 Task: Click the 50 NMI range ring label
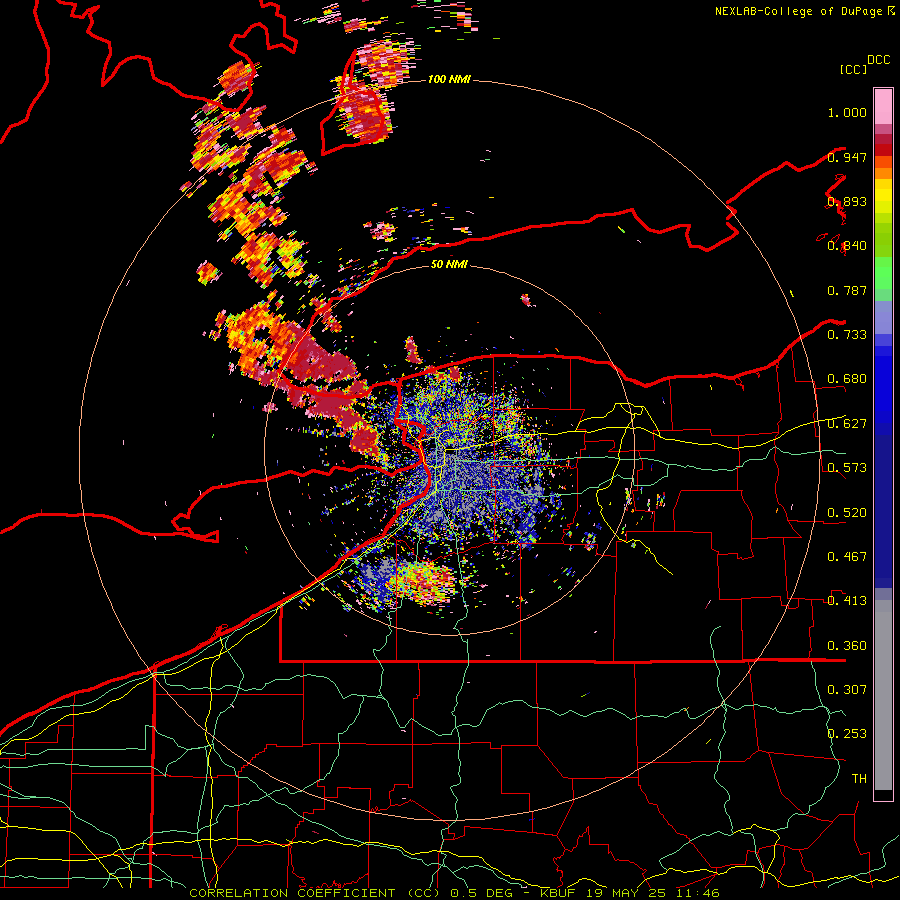(x=449, y=264)
